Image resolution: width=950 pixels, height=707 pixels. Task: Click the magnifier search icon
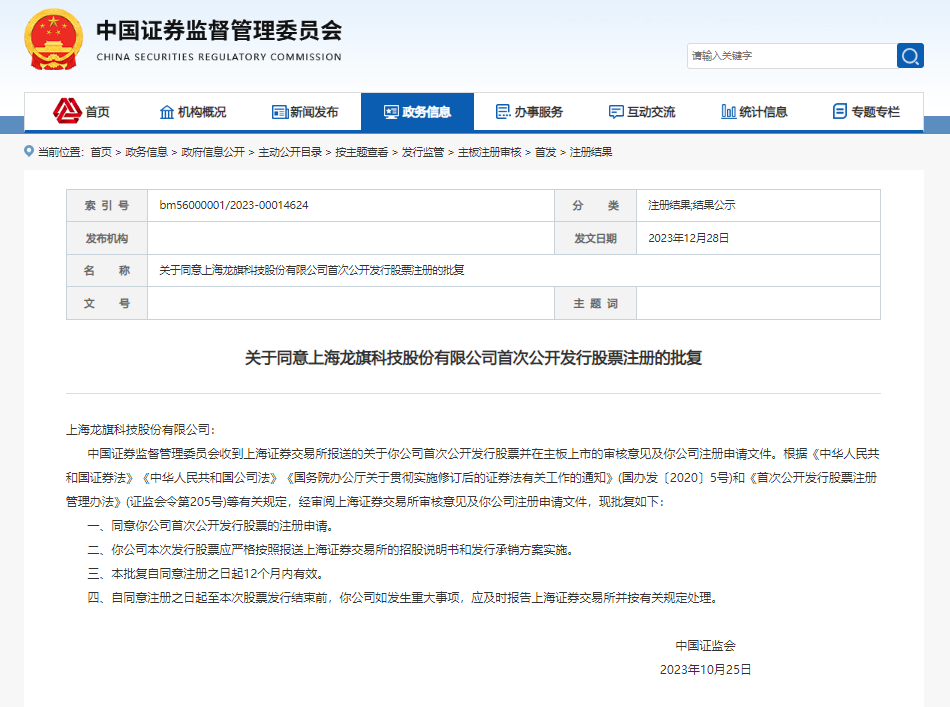[x=910, y=56]
